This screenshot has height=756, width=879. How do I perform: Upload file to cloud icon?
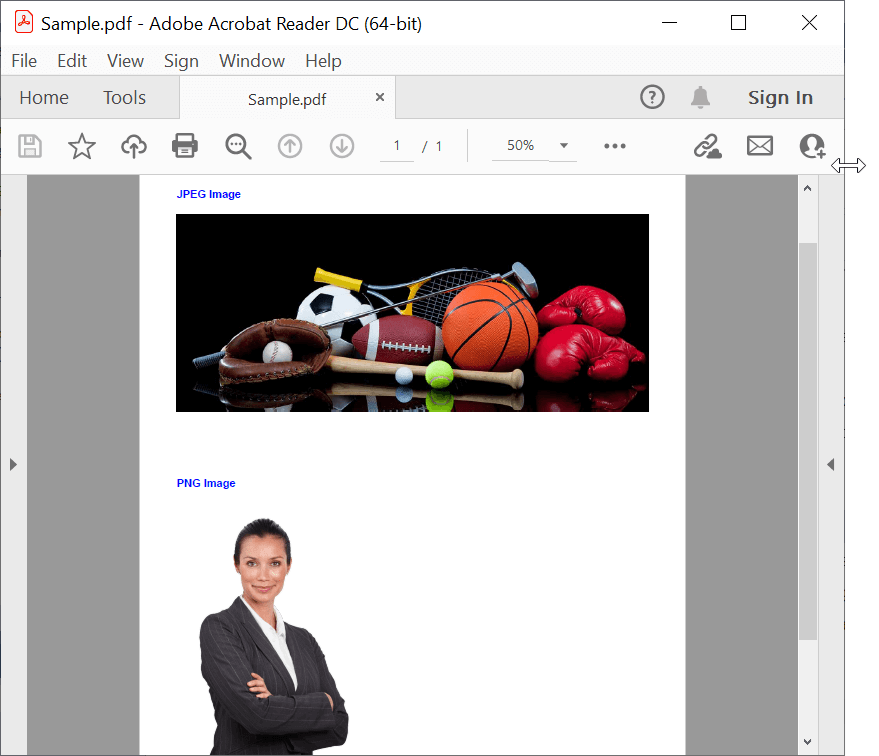[133, 146]
